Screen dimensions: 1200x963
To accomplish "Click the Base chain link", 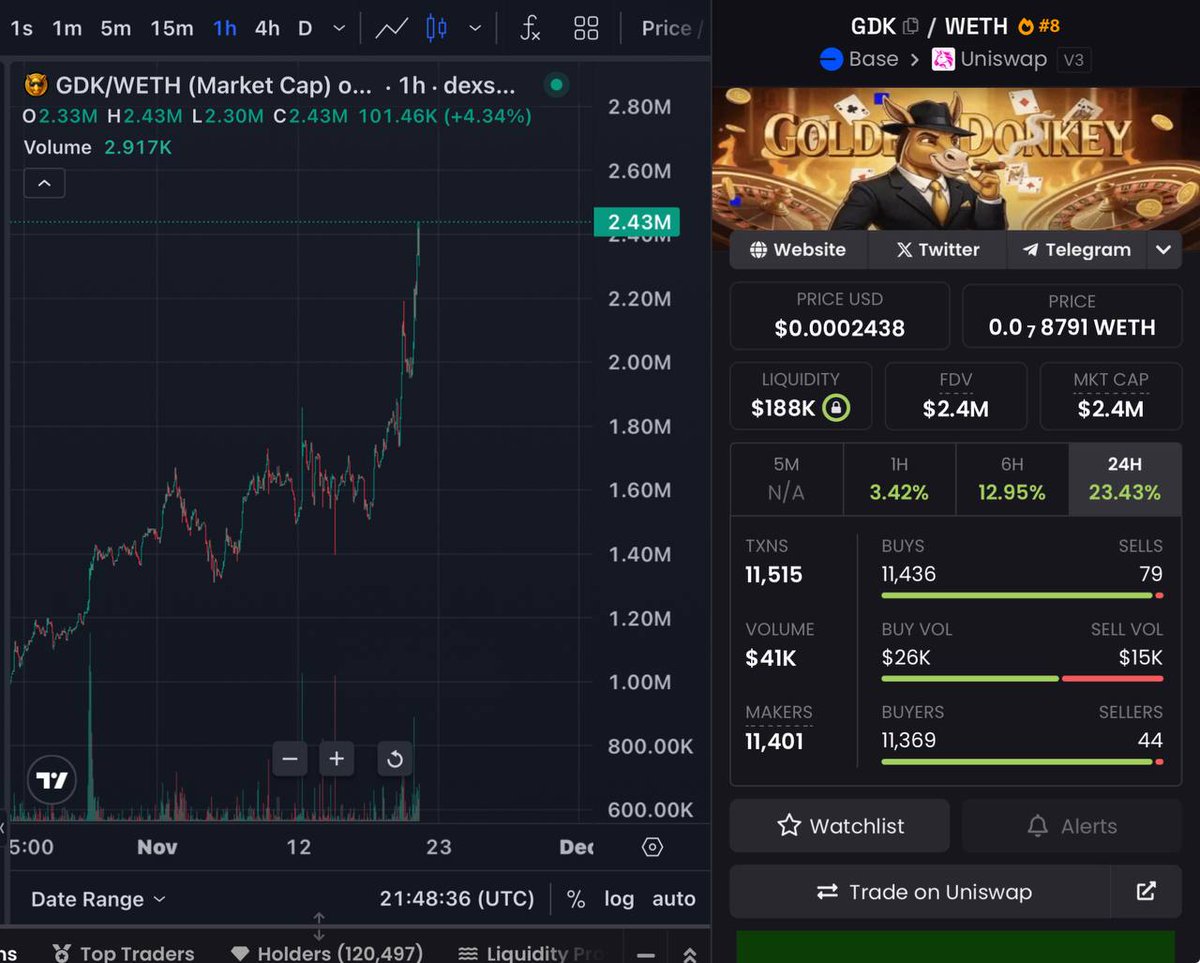I will point(859,59).
